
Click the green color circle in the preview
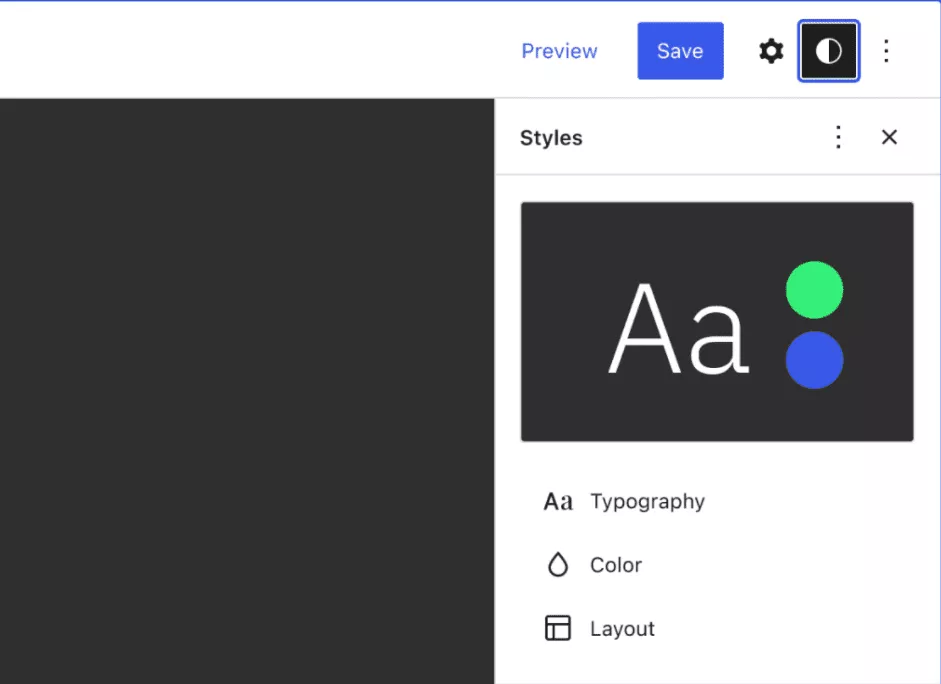click(x=814, y=290)
